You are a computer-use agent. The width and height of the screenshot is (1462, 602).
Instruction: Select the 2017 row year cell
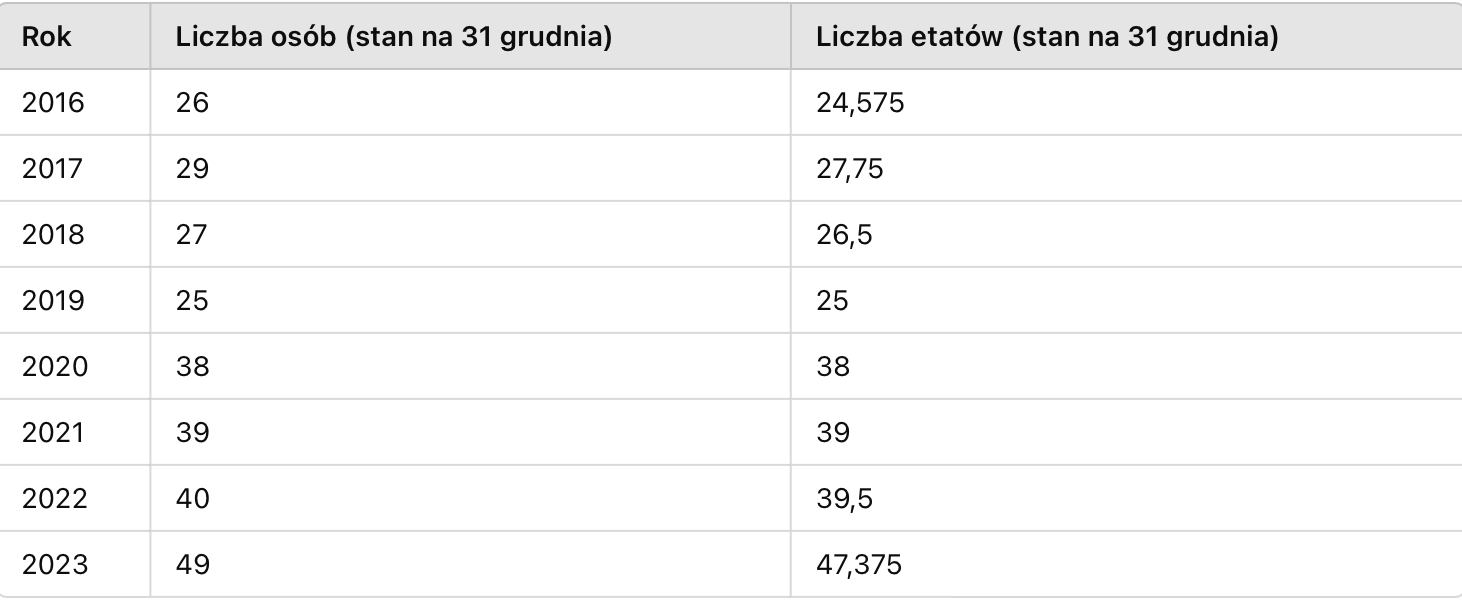pyautogui.click(x=75, y=168)
